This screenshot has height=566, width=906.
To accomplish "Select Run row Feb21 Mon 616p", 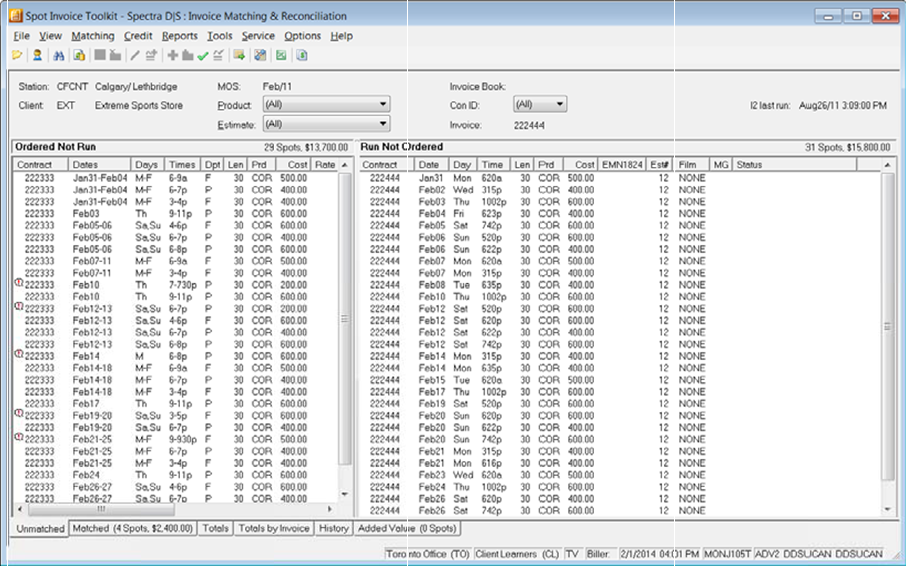I will [619, 463].
